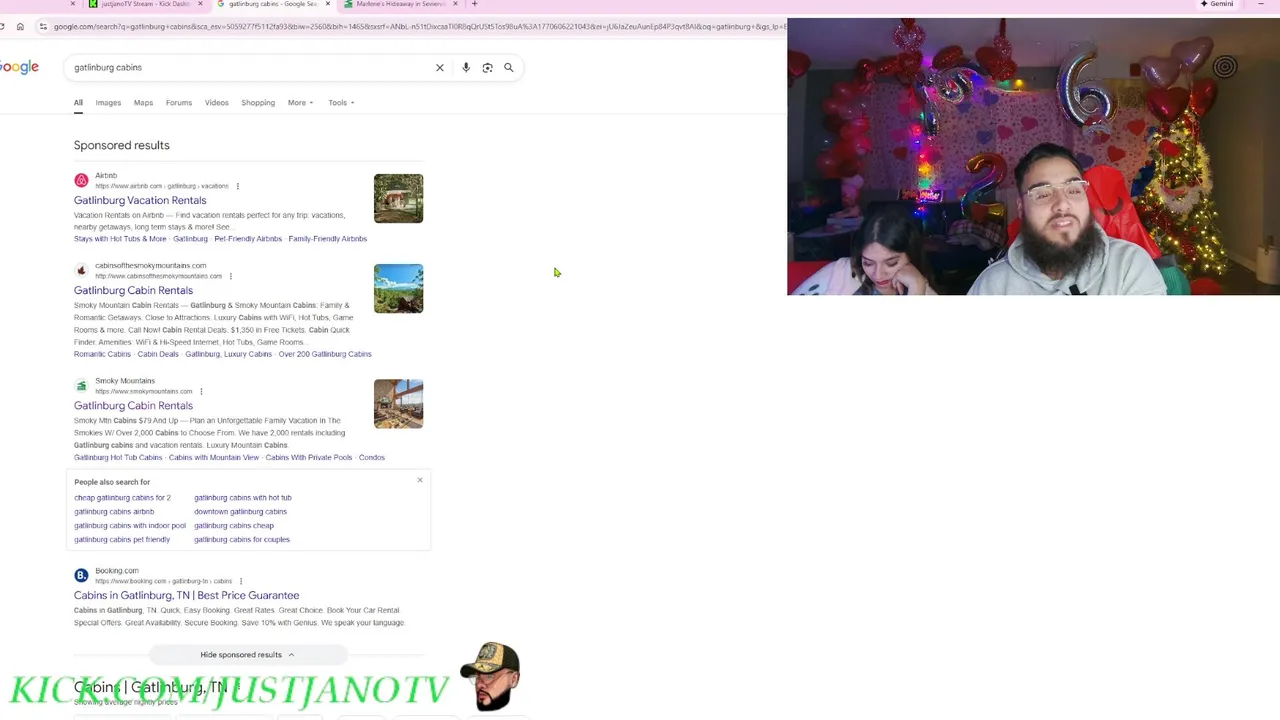Click the Airbnb favicon logo
The image size is (1280, 720).
click(81, 180)
